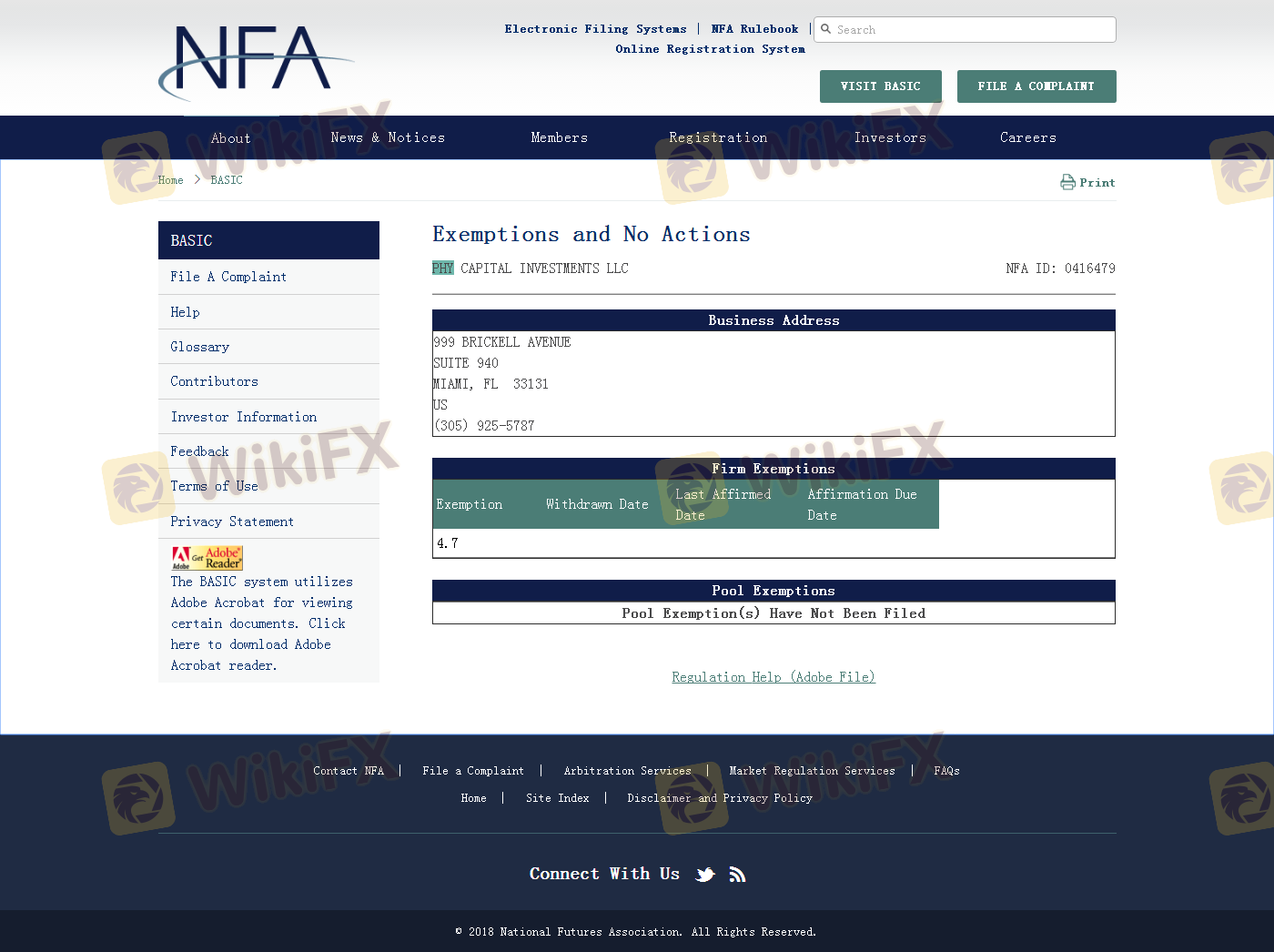Open the NFA Rulebook link

pos(754,29)
